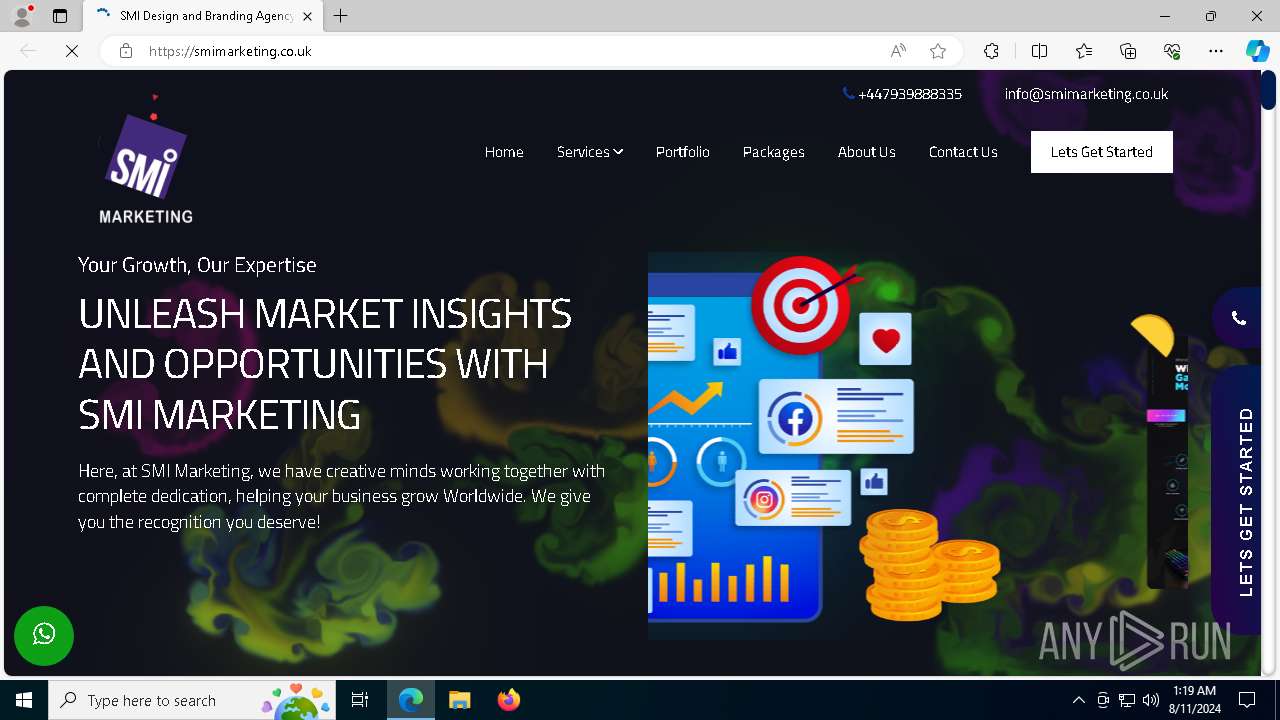Image resolution: width=1280 pixels, height=720 pixels.
Task: Click the taskbar search box
Action: coord(192,700)
